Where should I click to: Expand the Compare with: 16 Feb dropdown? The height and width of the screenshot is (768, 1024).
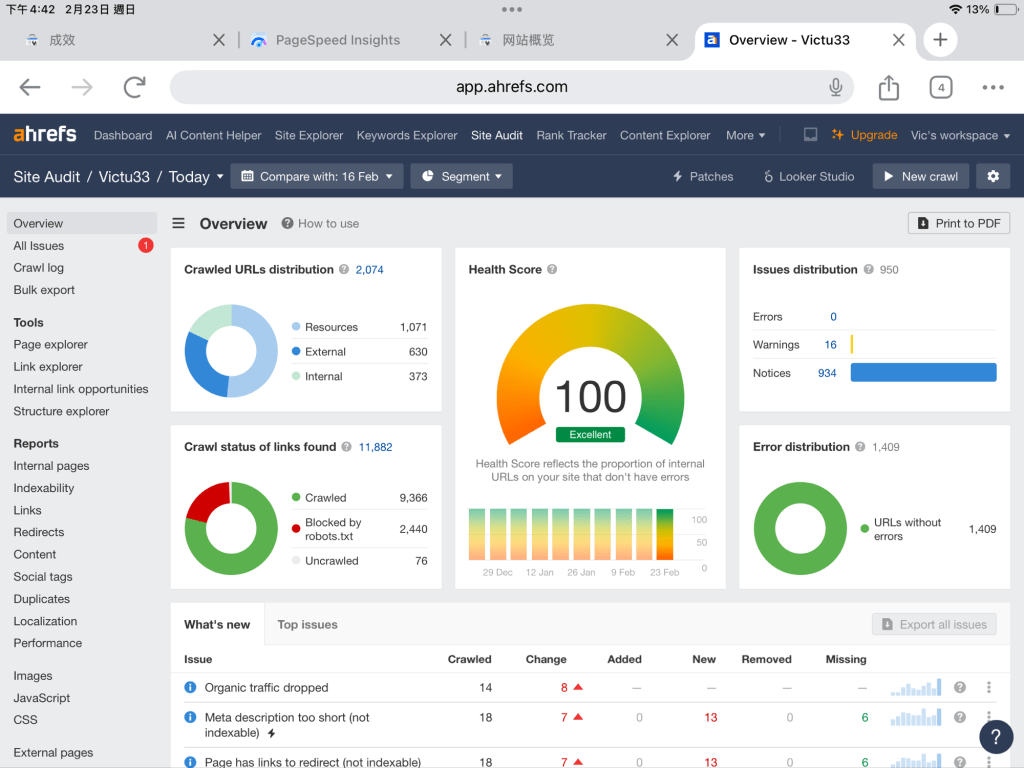[317, 176]
